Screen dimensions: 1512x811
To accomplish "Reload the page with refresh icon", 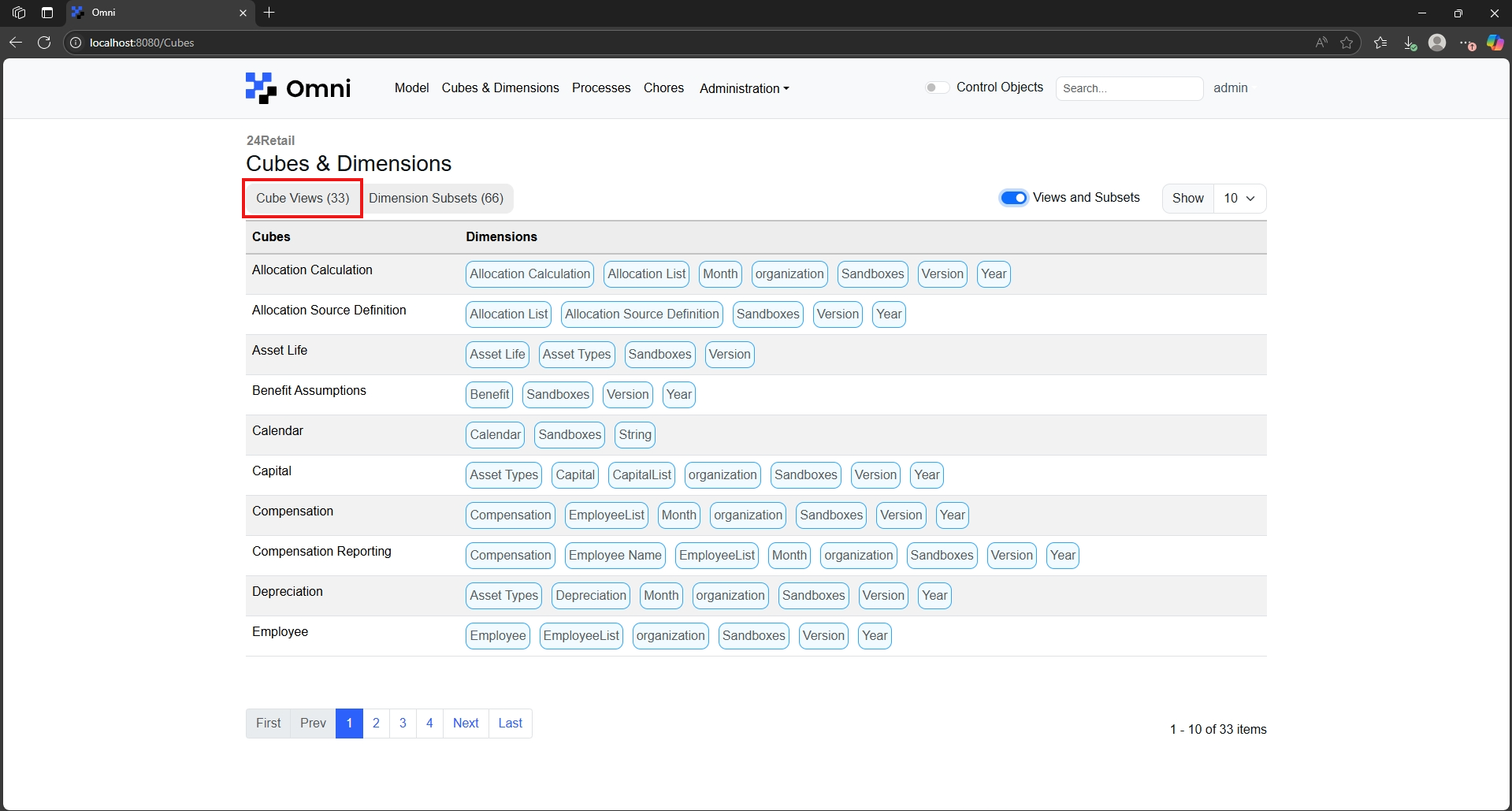I will [44, 43].
